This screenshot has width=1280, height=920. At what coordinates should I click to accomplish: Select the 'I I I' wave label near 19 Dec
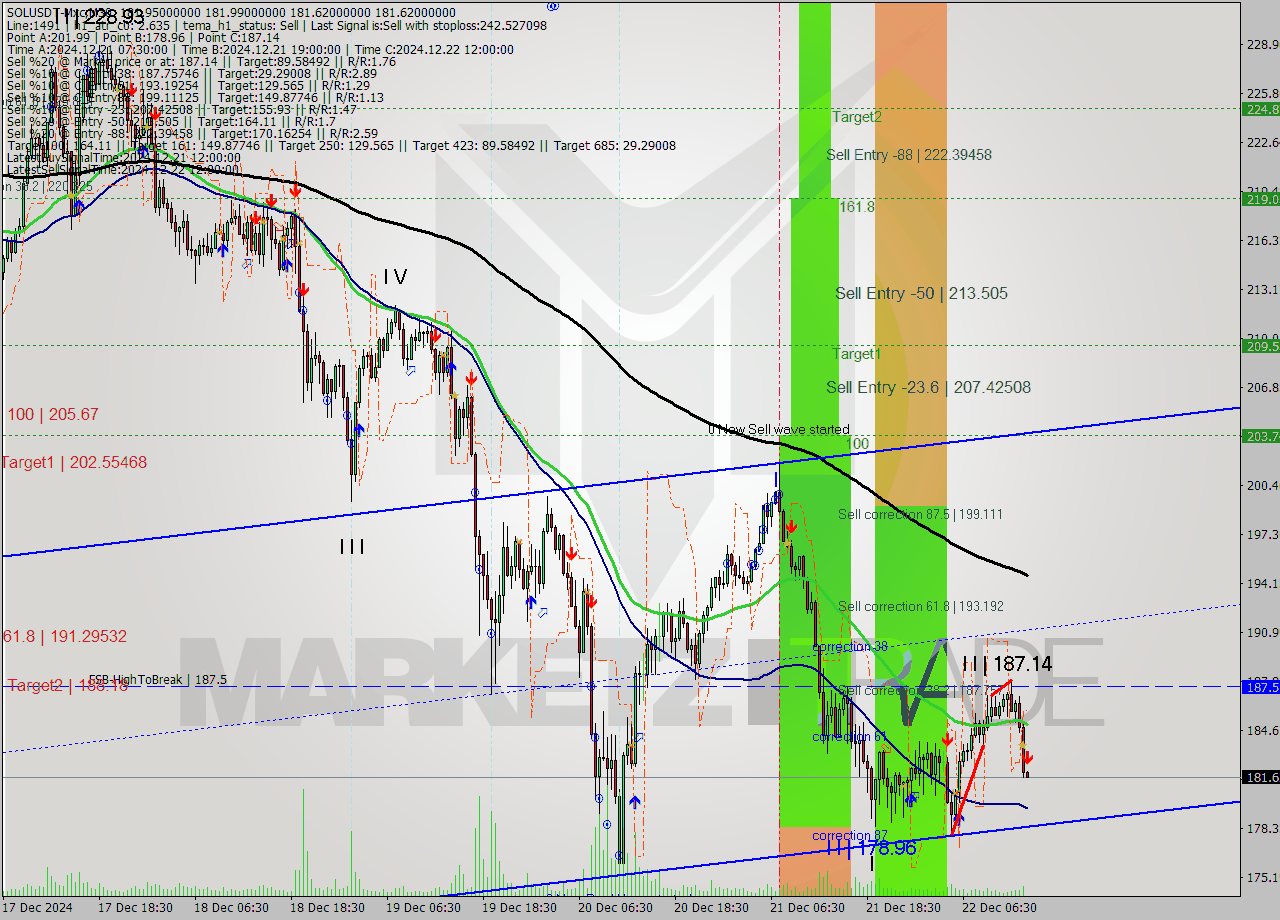pos(352,547)
